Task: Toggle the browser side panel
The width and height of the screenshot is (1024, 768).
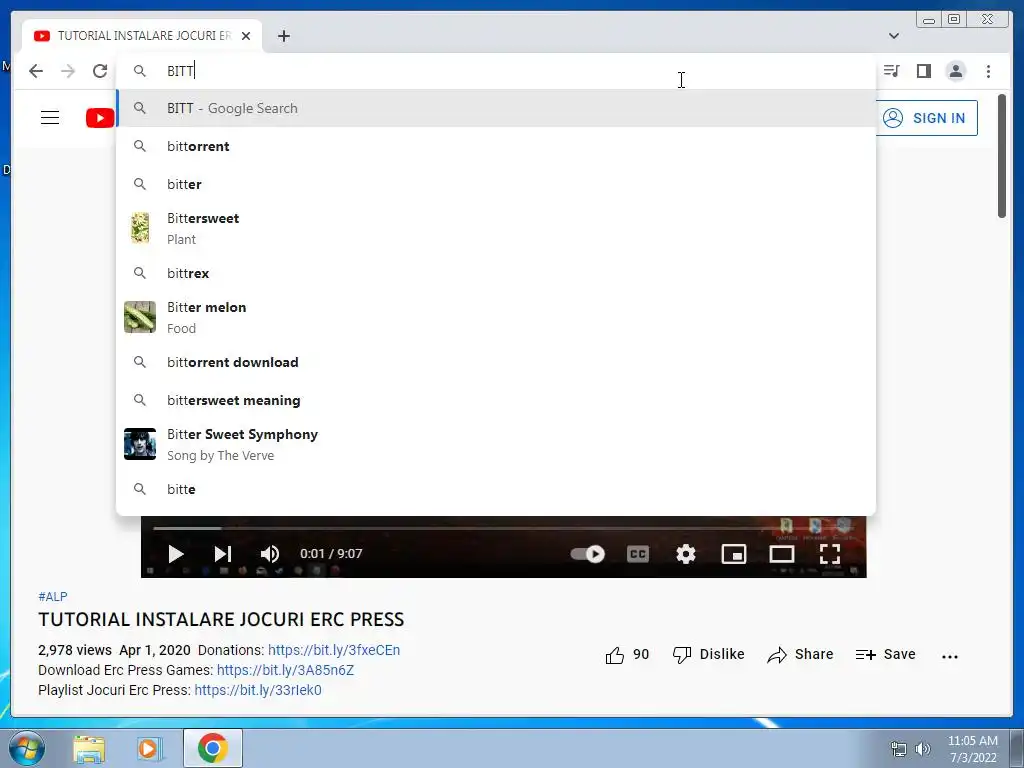Action: (923, 71)
